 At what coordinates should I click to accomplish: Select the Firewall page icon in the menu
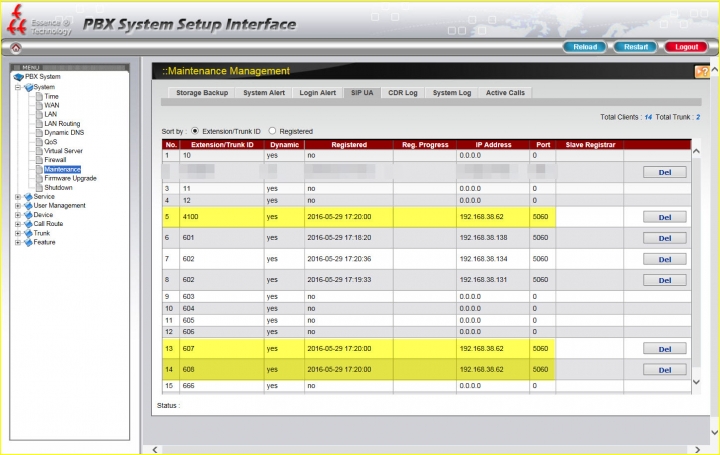[39, 160]
